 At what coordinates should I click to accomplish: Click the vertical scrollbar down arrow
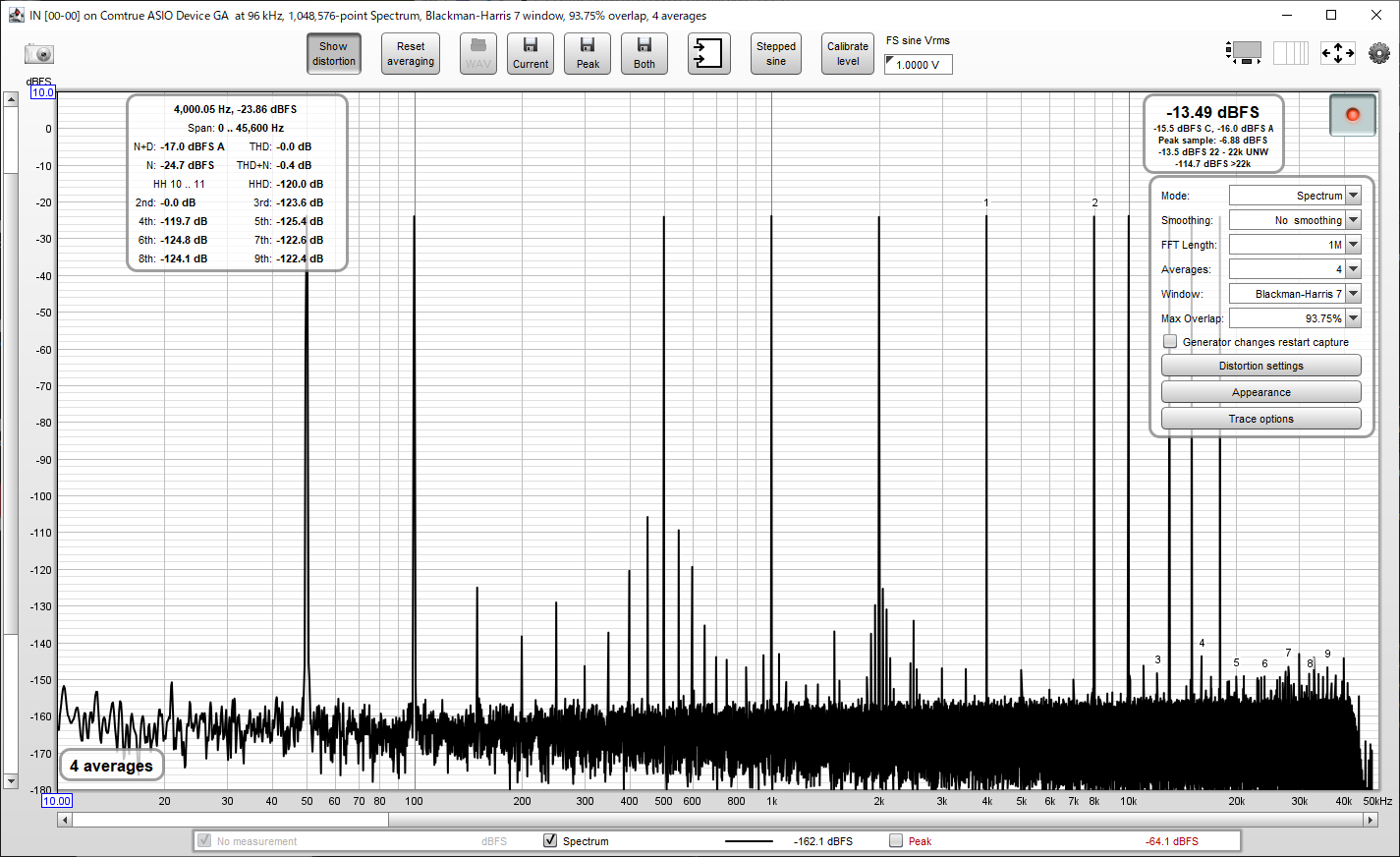point(11,781)
